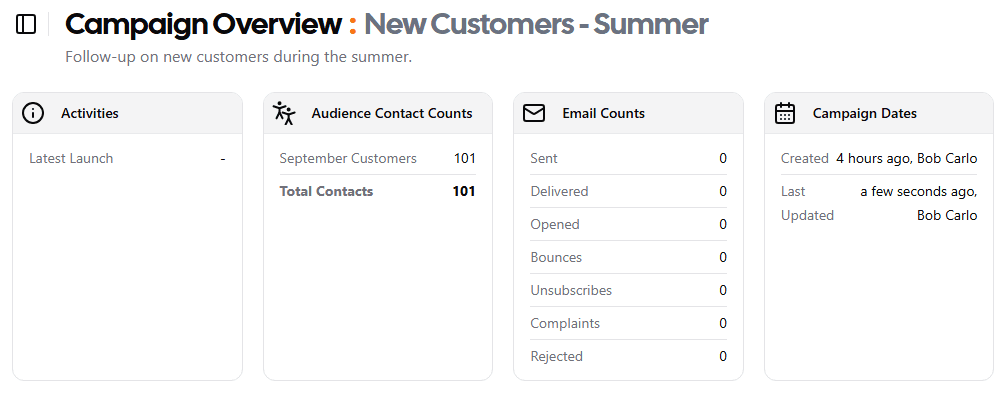Click the Campaign Dates calendar icon

(x=784, y=113)
